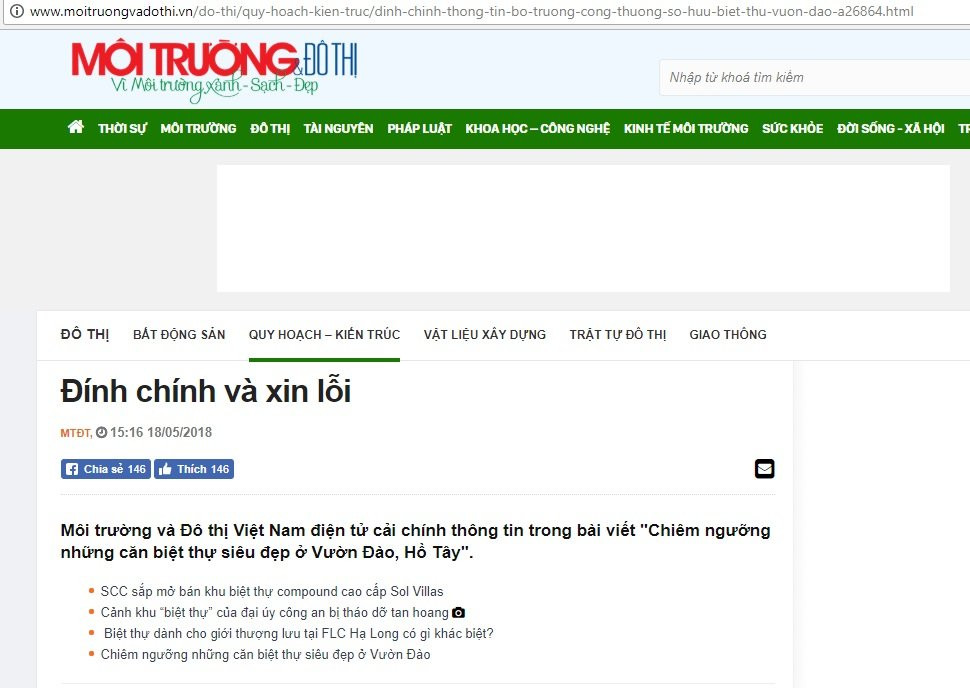This screenshot has height=688, width=970.
Task: Open the THỜI SỰ menu item
Action: 122,129
